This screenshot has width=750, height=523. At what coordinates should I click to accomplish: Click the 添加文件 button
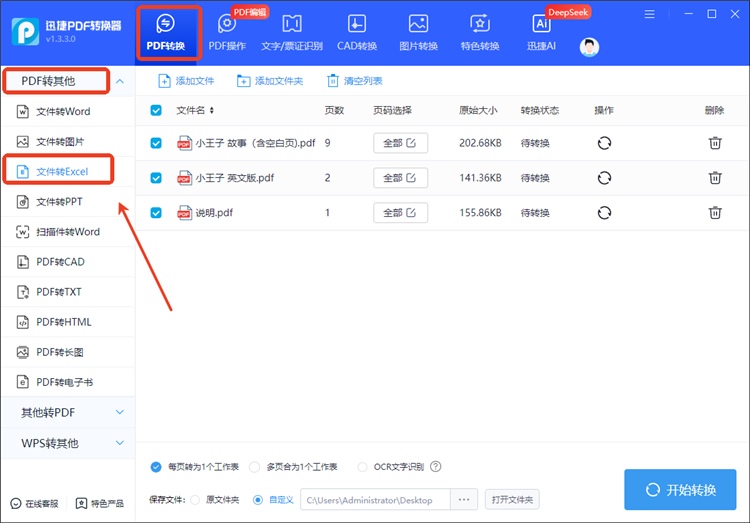[186, 81]
